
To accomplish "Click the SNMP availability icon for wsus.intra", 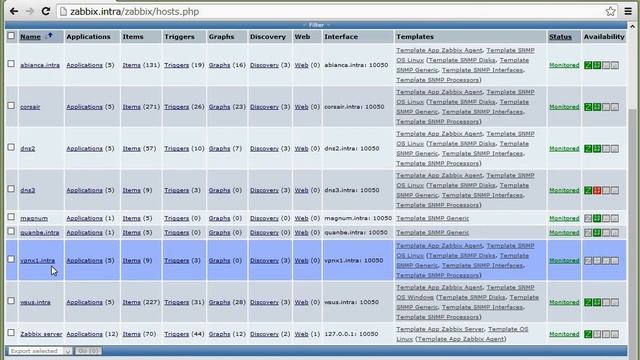I will (597, 302).
